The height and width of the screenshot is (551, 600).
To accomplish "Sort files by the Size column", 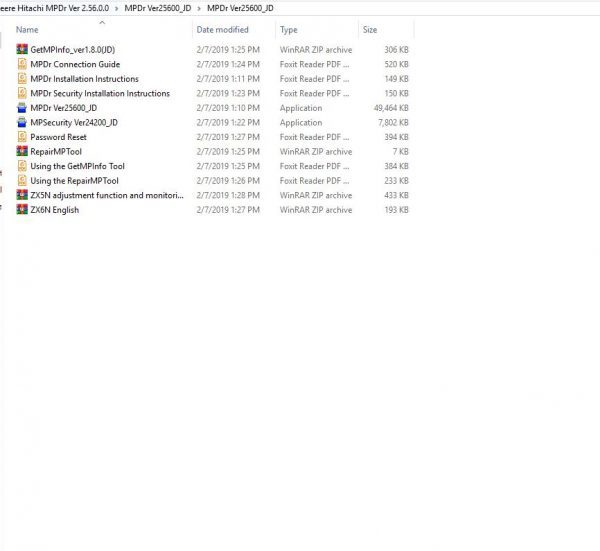I will click(370, 30).
